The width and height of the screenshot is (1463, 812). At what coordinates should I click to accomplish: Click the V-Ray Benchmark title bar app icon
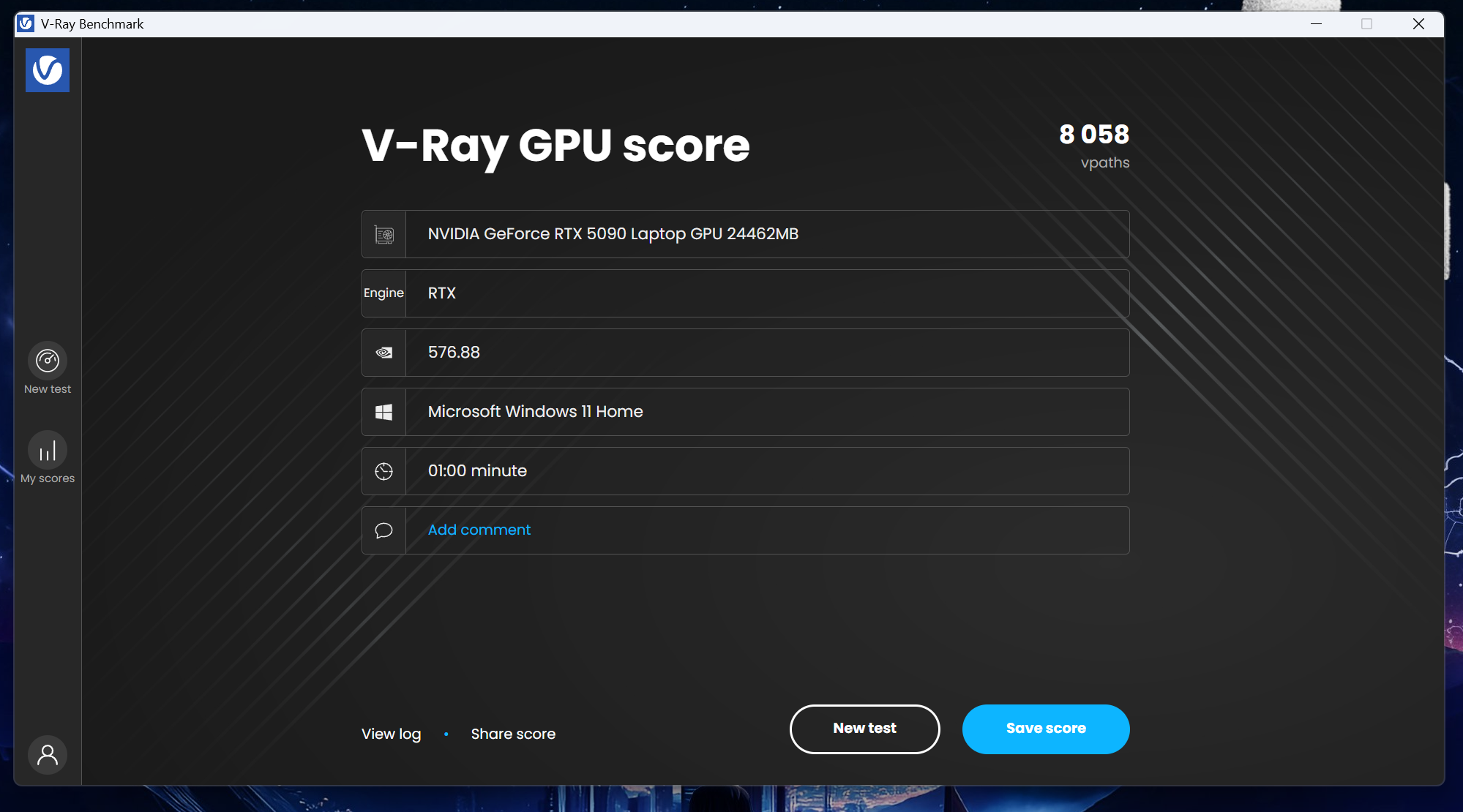(x=26, y=23)
